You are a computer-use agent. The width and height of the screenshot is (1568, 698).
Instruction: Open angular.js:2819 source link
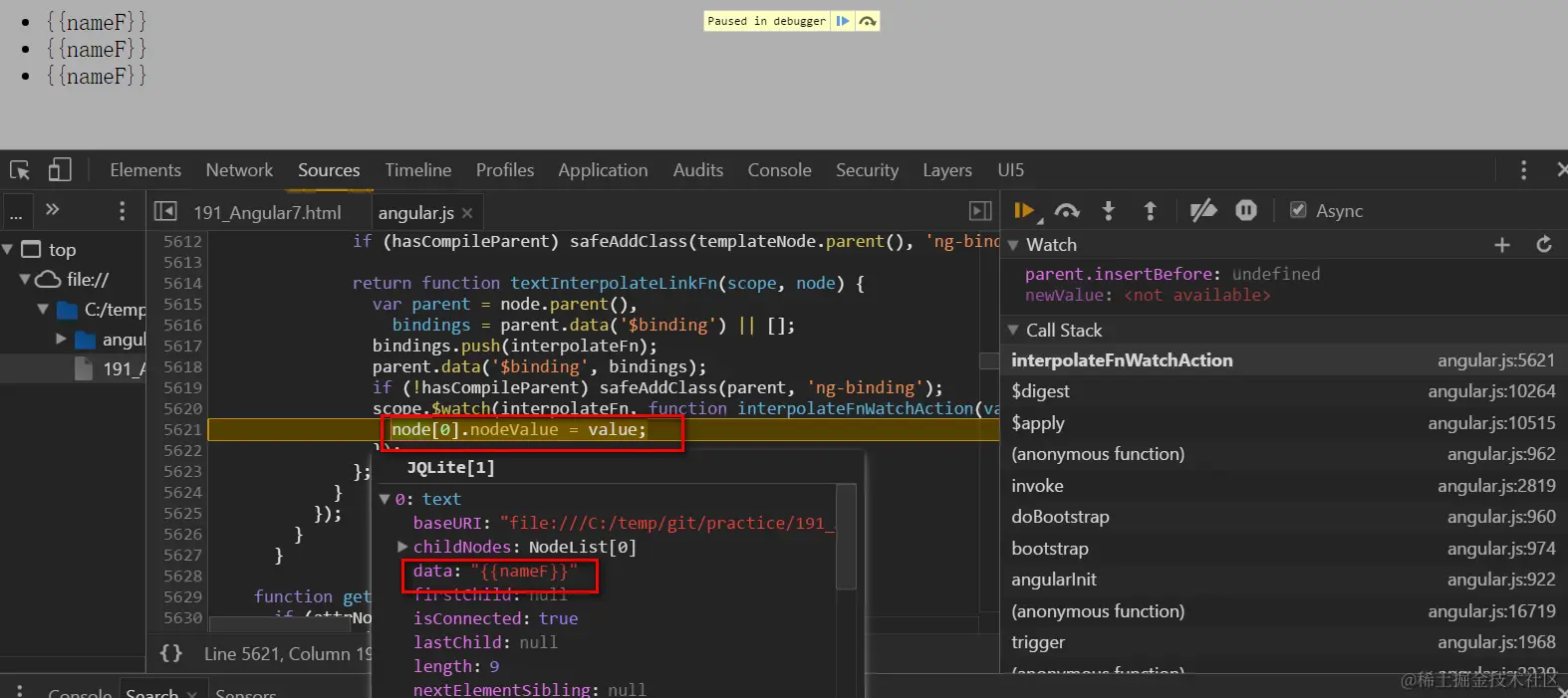(1496, 486)
